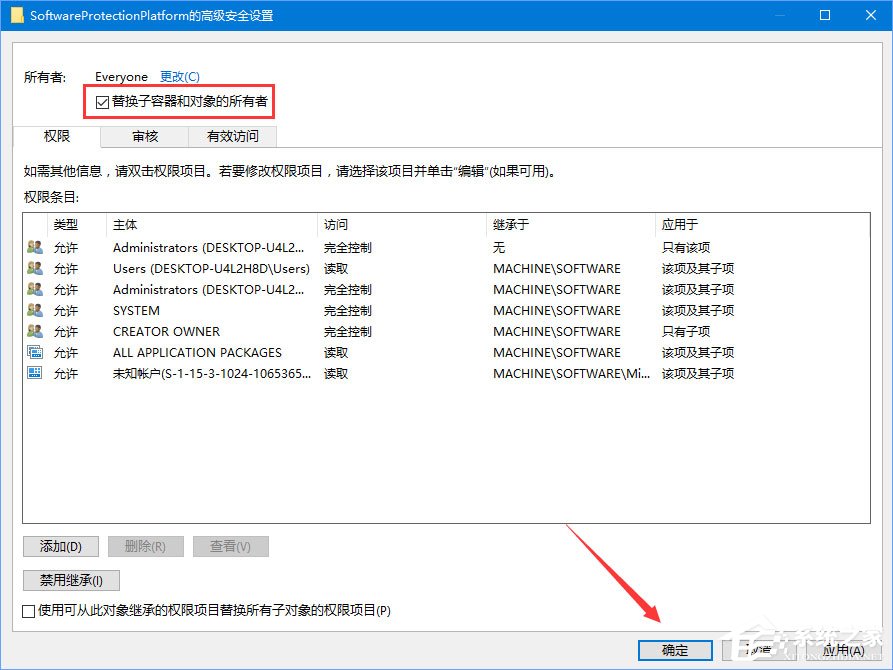The height and width of the screenshot is (670, 893).
Task: Switch to the 审核 tab
Action: pos(144,136)
